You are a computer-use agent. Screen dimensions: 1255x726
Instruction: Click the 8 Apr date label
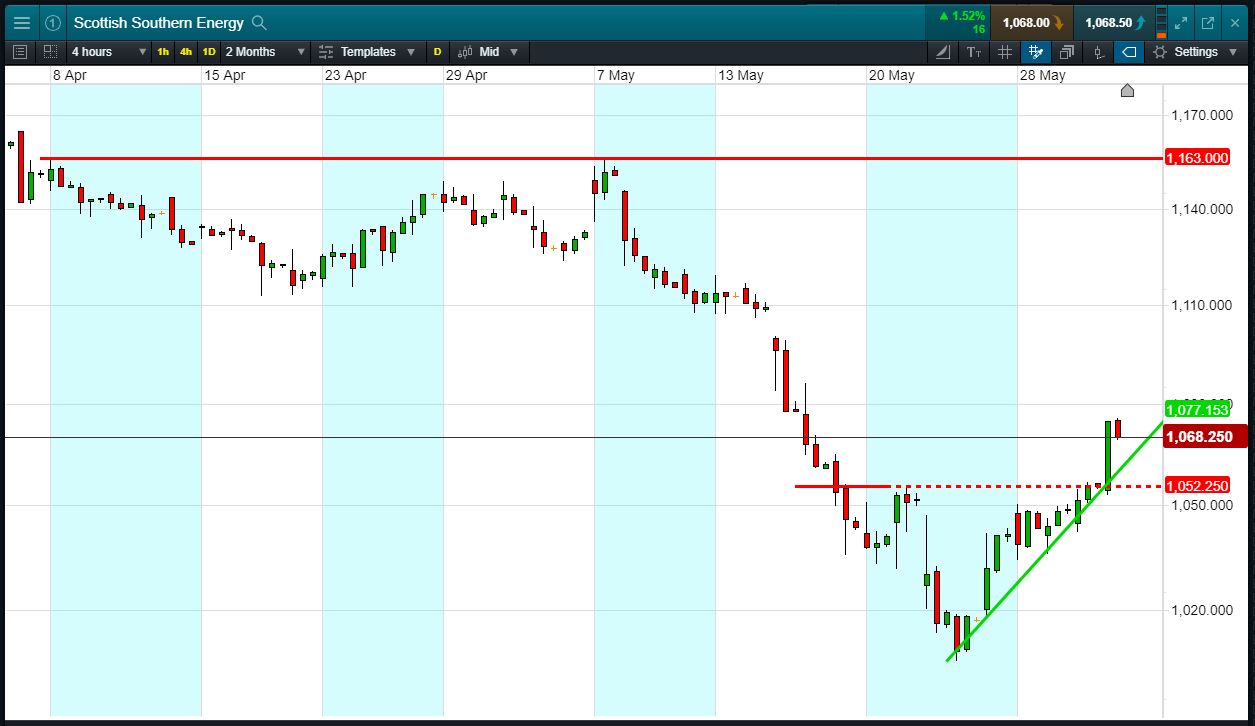71,75
